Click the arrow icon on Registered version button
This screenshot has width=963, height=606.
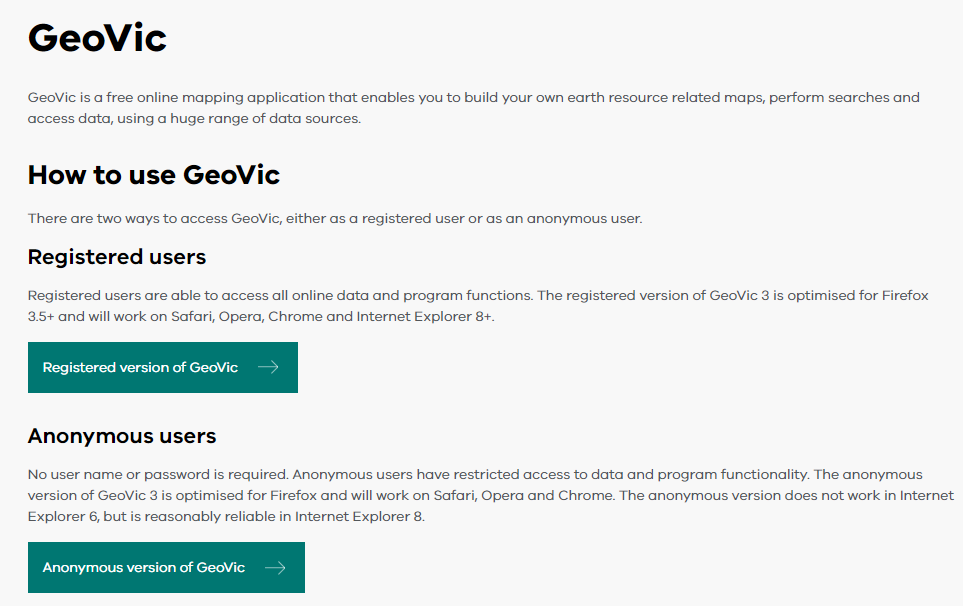[268, 367]
